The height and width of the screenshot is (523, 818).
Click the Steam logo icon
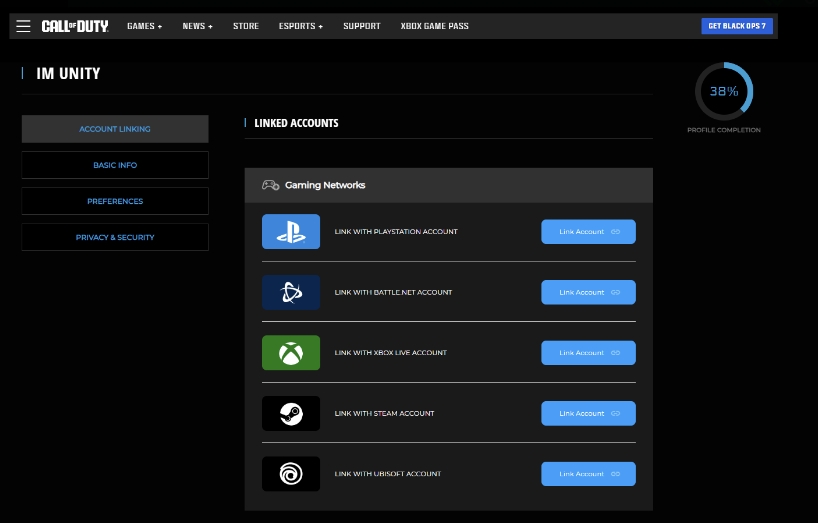coord(291,413)
